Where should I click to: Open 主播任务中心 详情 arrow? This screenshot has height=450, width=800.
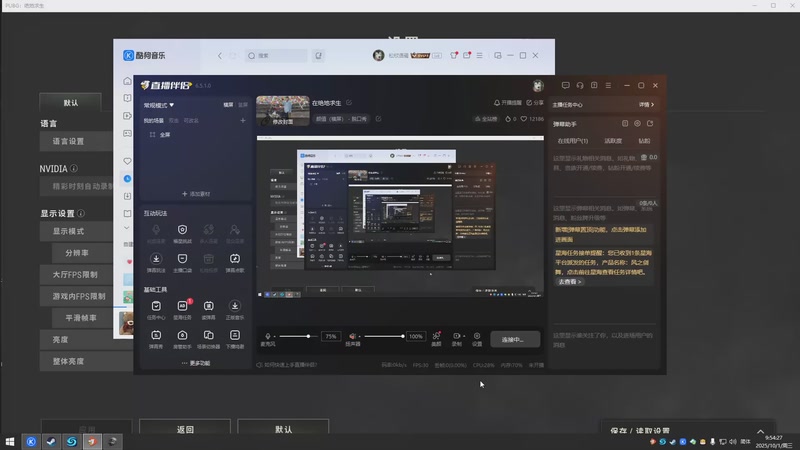click(646, 105)
